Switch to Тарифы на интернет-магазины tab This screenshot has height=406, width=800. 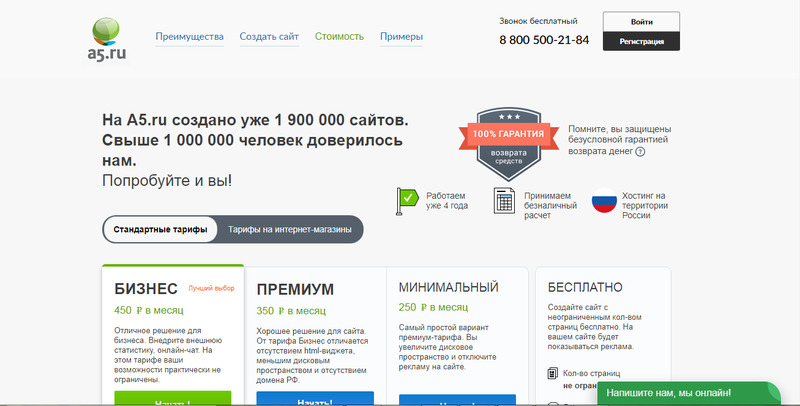pos(289,230)
